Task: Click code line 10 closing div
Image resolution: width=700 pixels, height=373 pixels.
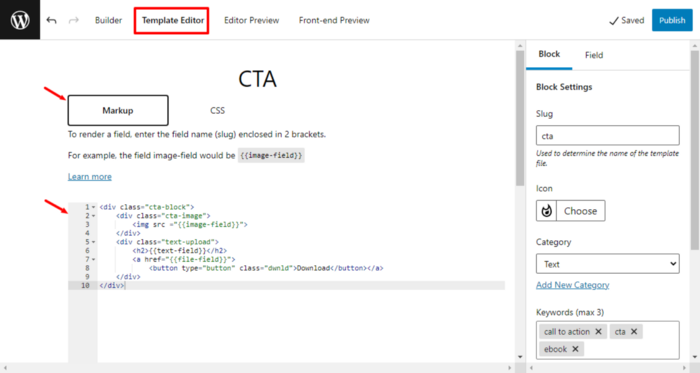Action: point(112,286)
